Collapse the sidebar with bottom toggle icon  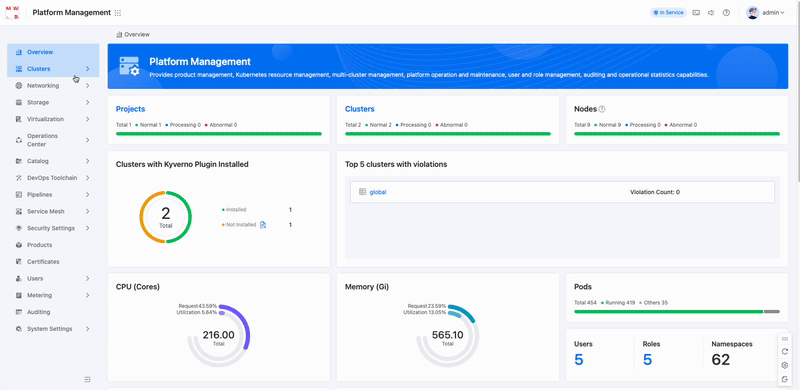87,379
